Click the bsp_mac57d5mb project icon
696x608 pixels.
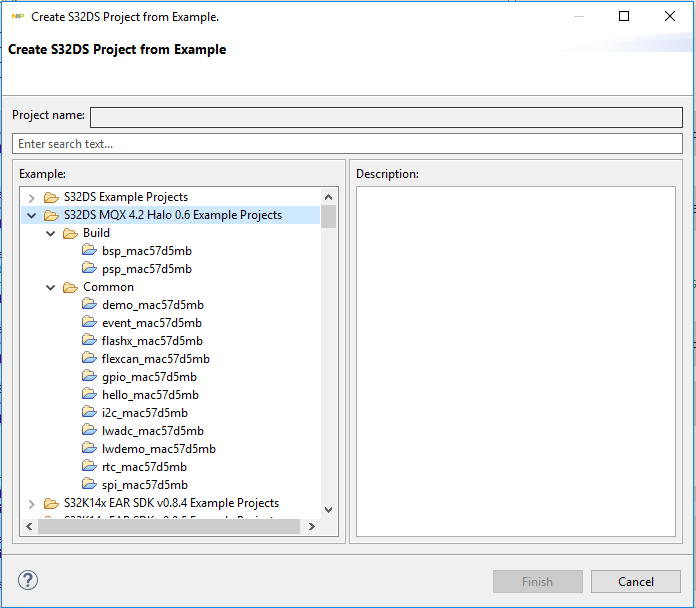[x=89, y=250]
